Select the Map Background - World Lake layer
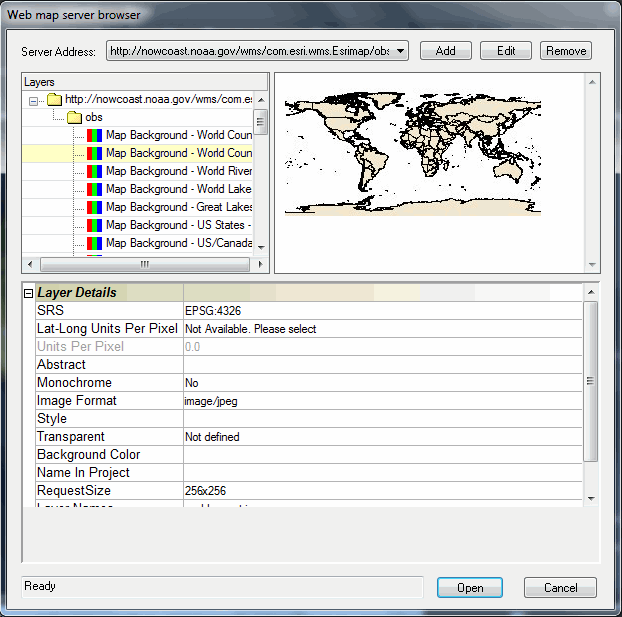This screenshot has height=617, width=622. pos(179,189)
